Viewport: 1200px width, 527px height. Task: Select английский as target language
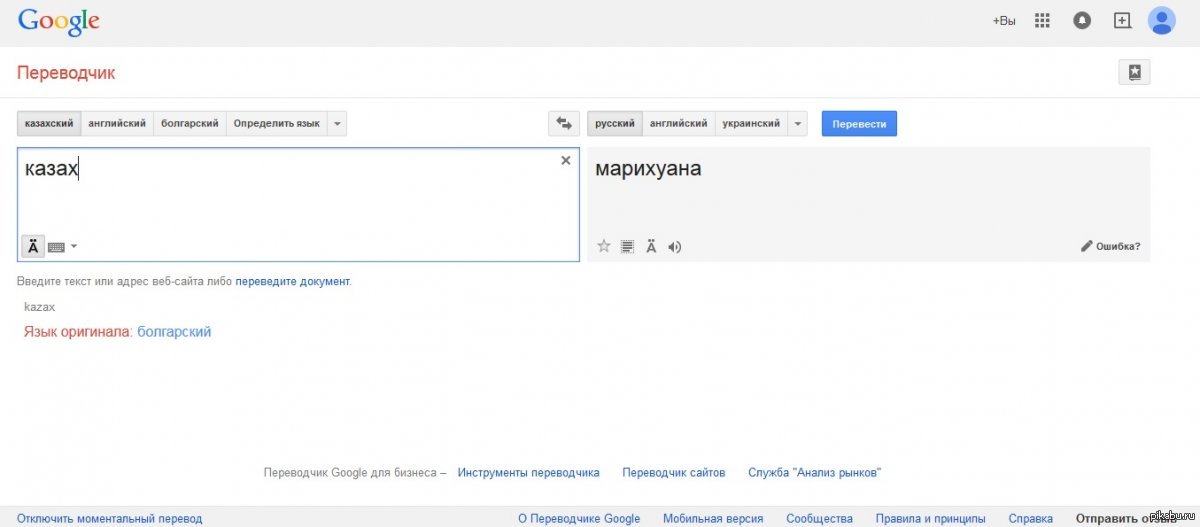[x=679, y=123]
